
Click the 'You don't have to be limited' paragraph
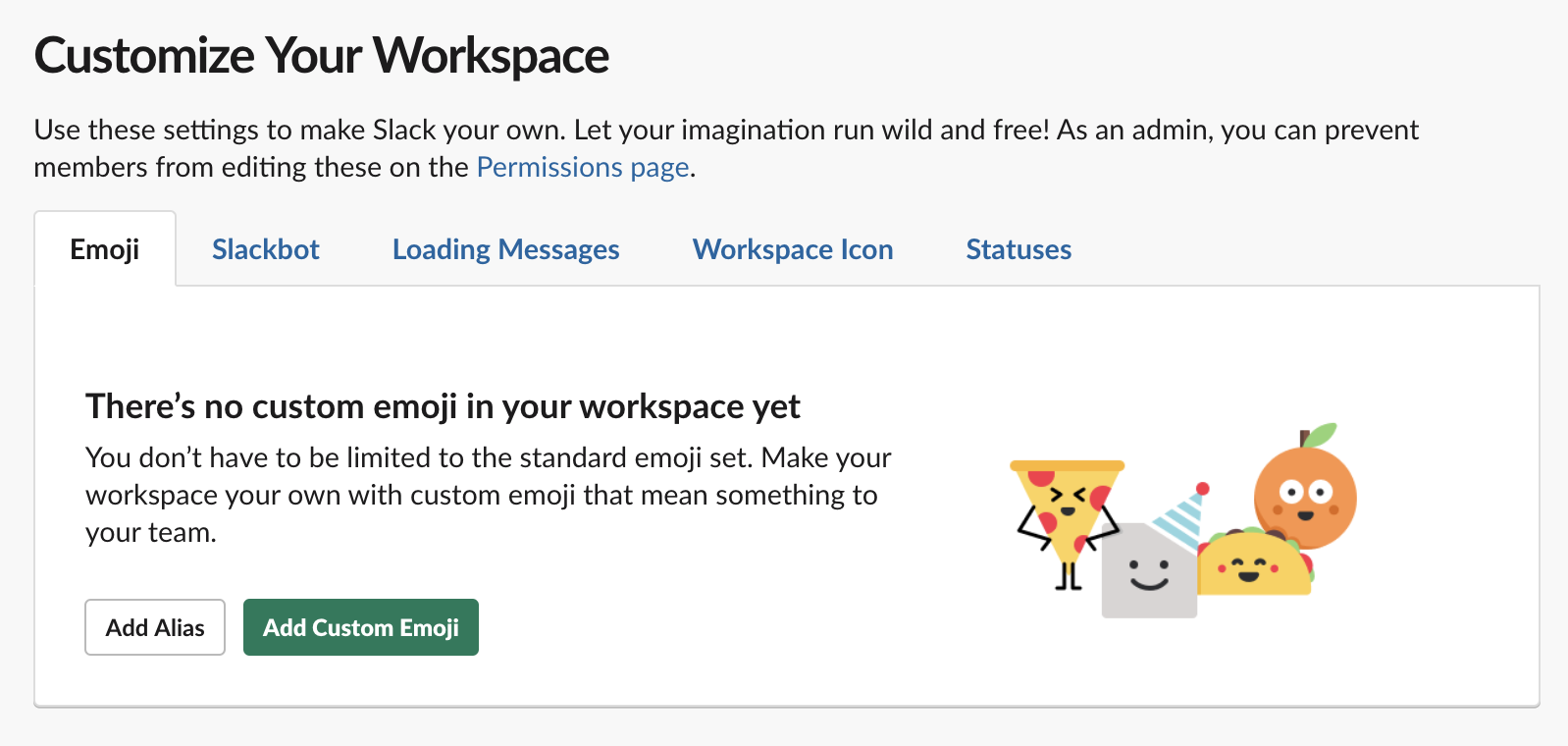[489, 495]
